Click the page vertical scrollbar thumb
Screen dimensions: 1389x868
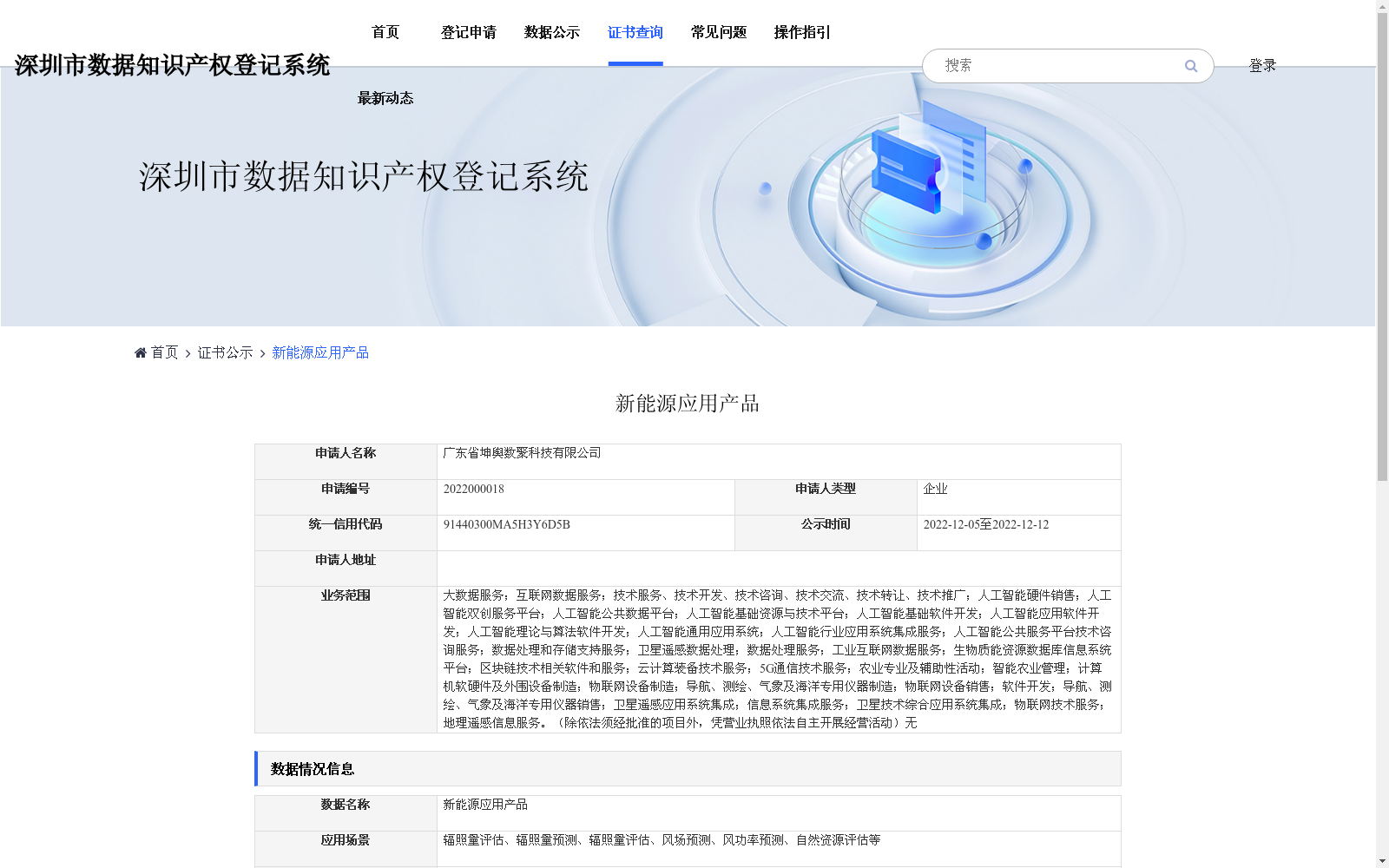pos(1382,247)
